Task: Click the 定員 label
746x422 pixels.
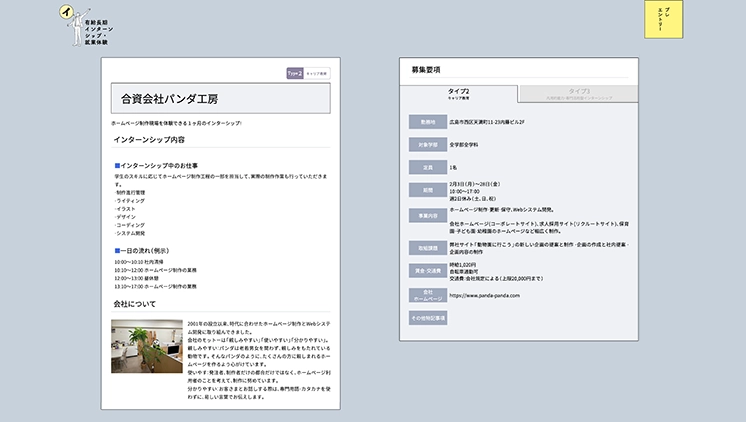Action: (x=427, y=166)
